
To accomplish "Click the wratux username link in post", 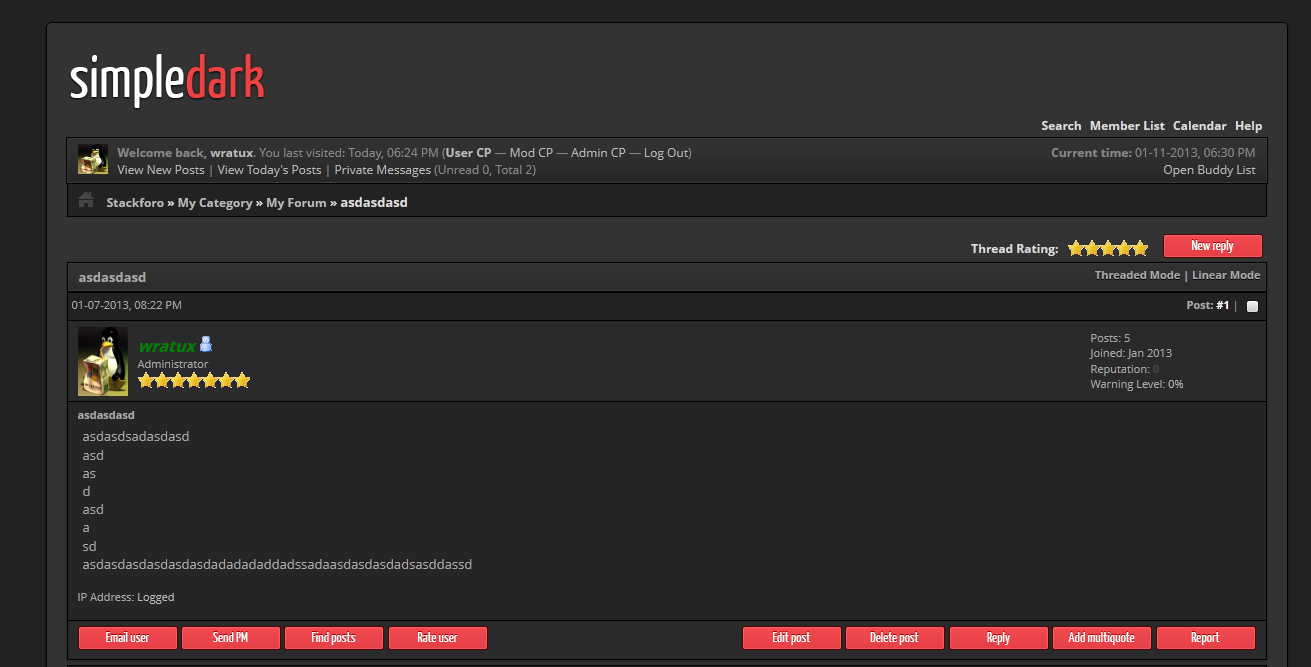I will [167, 346].
